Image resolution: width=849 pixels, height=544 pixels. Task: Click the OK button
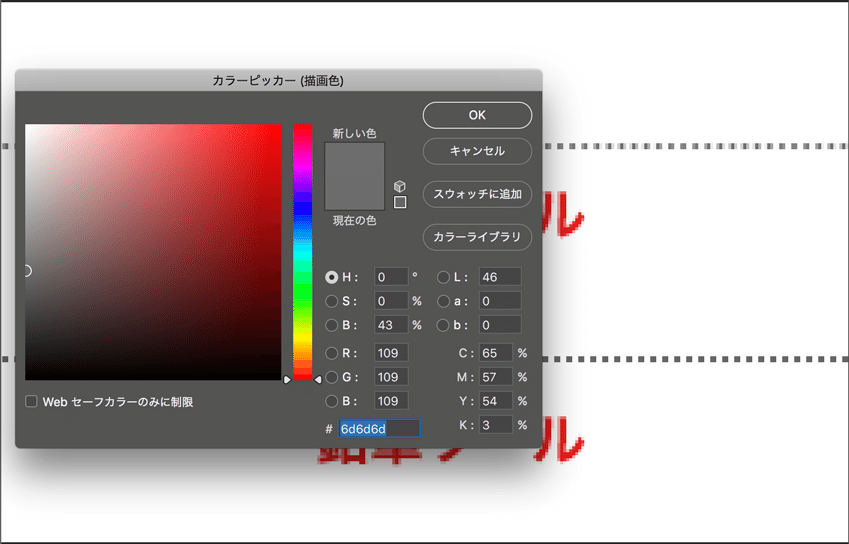coord(477,115)
